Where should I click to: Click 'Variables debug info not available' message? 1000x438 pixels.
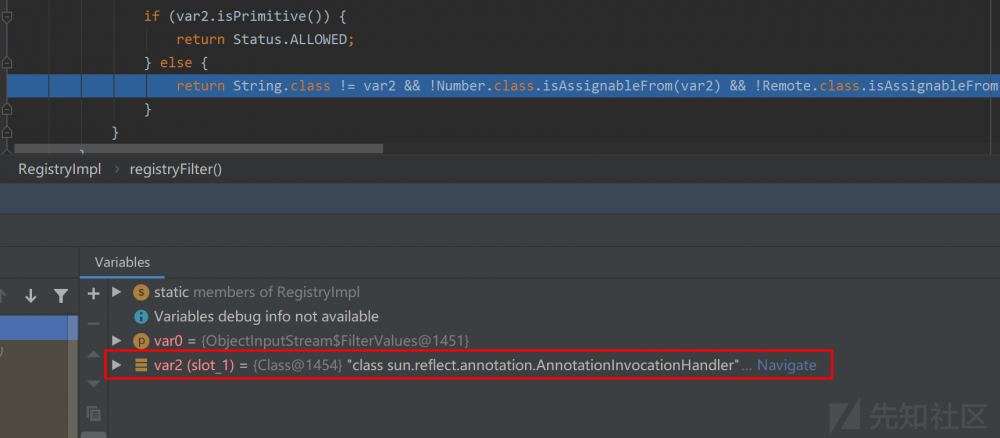267,316
